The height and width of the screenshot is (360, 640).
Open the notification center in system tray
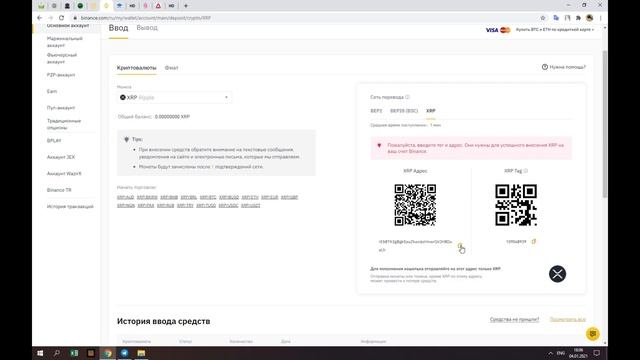pos(596,353)
